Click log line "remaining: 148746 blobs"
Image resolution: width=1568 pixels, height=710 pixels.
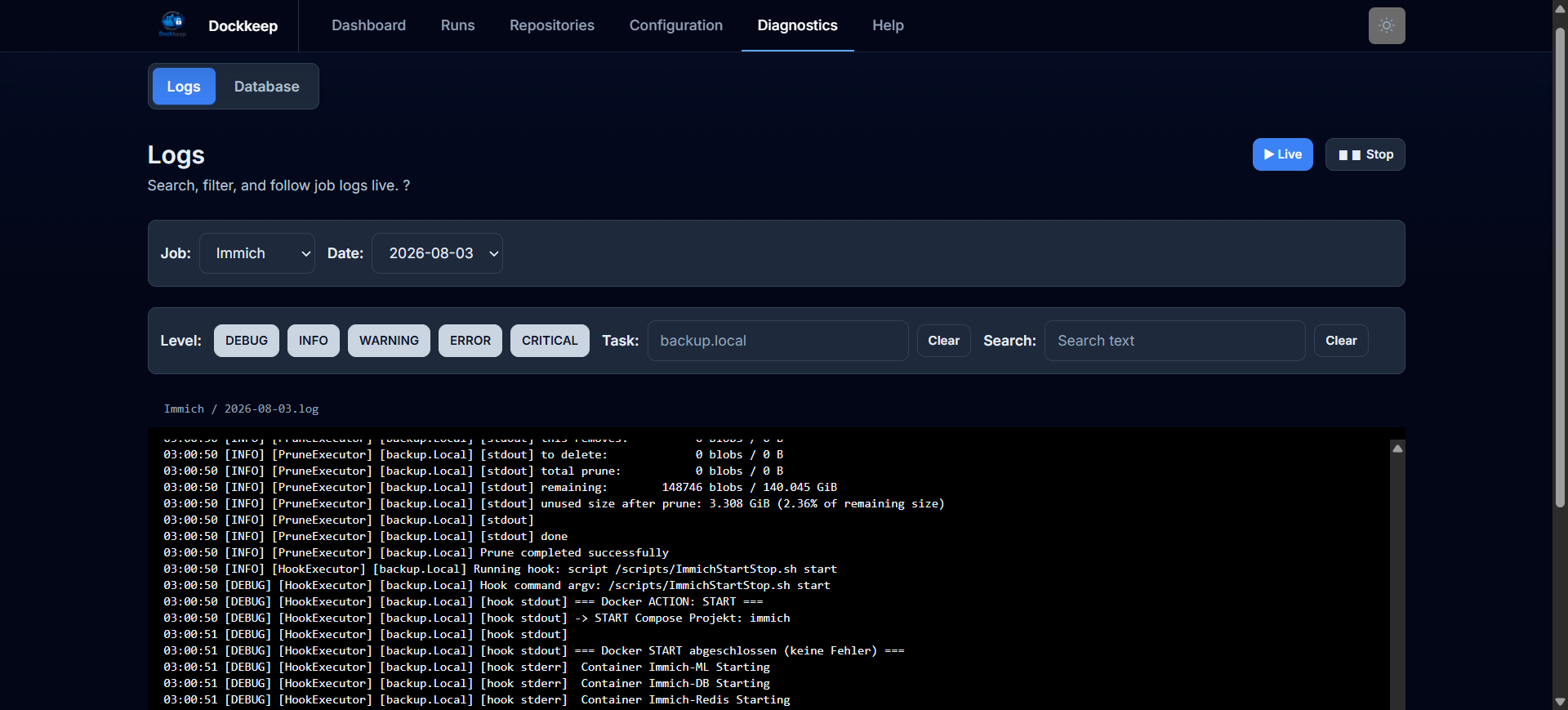[x=500, y=487]
